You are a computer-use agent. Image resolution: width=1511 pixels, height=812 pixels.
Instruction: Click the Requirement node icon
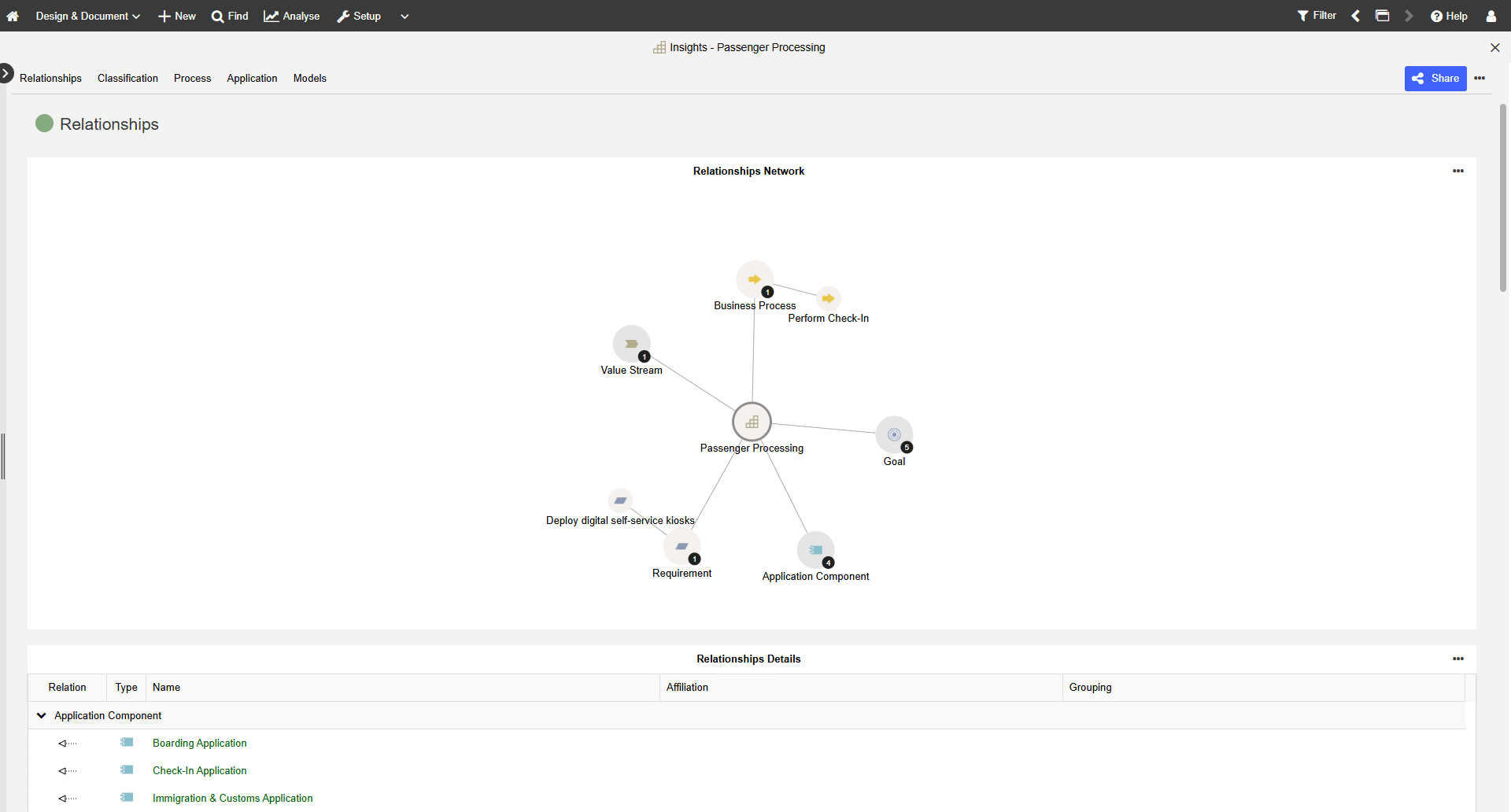click(x=682, y=546)
